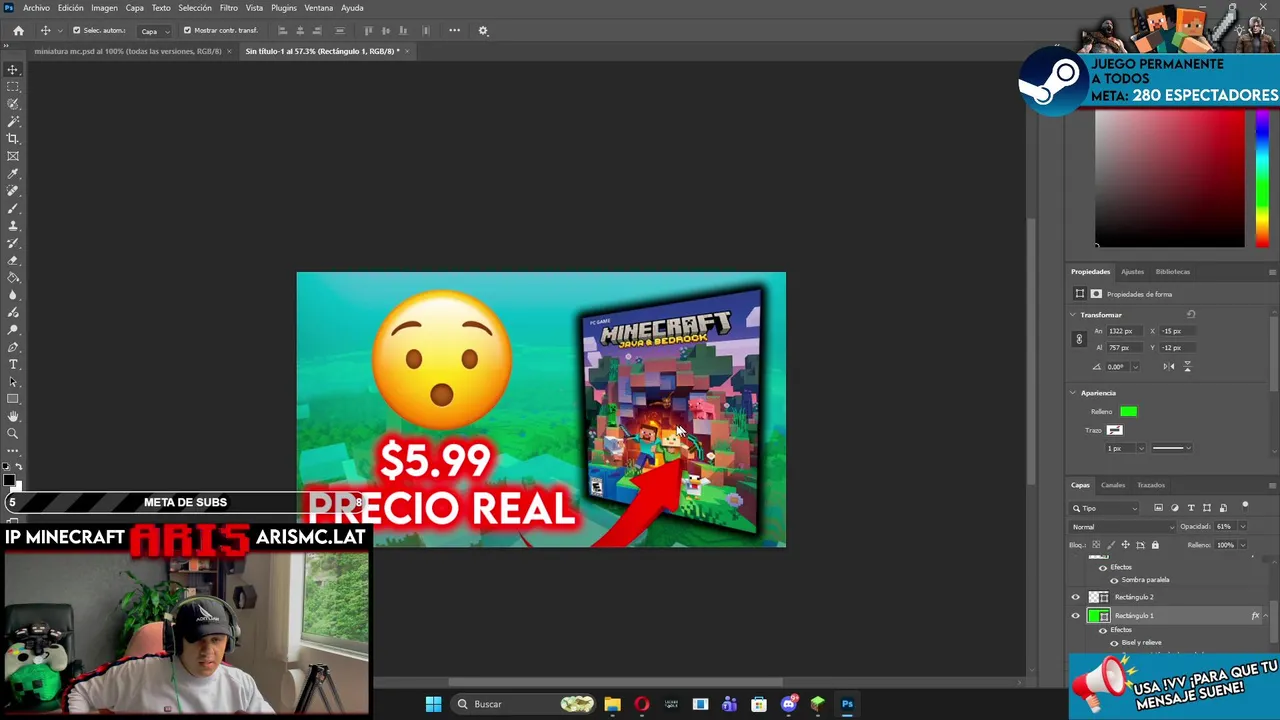Filter layers by adjustment layers icon
Image resolution: width=1280 pixels, height=720 pixels.
(1175, 508)
